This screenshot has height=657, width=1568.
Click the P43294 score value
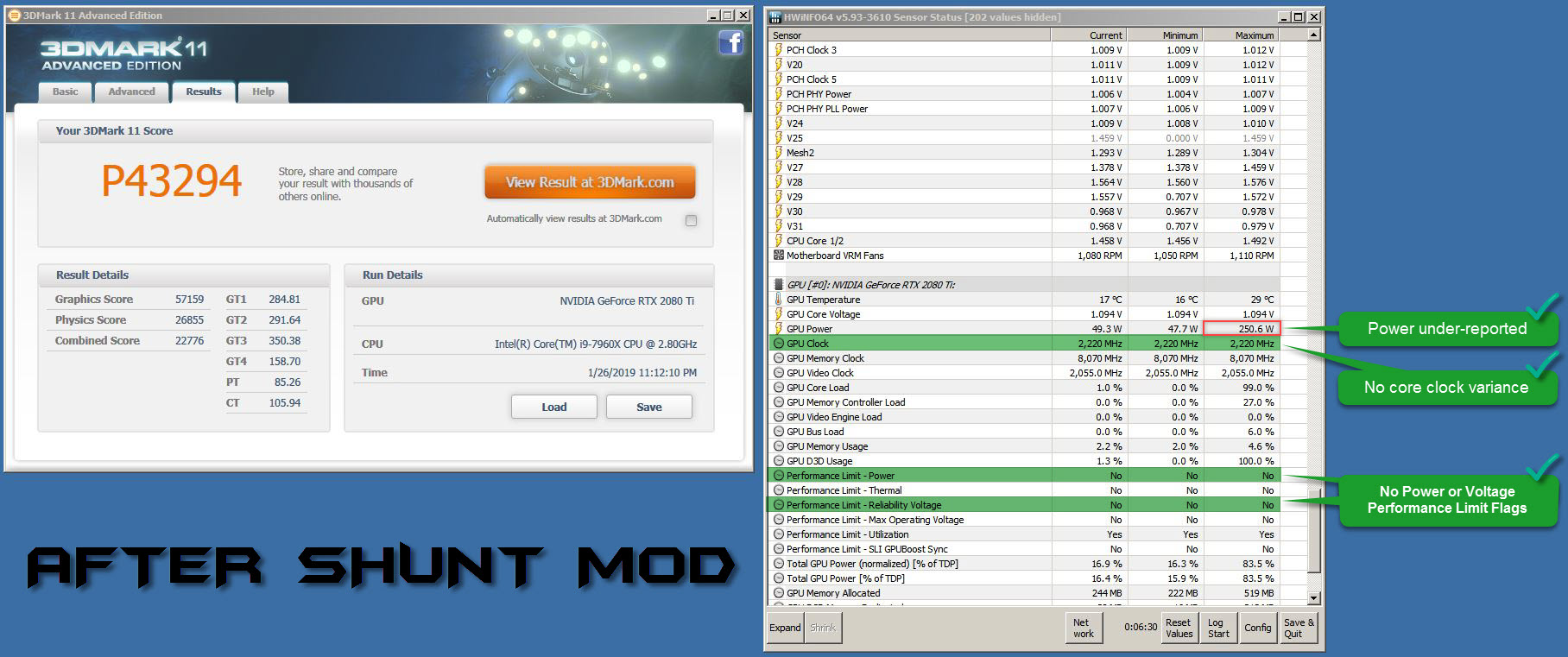click(172, 181)
